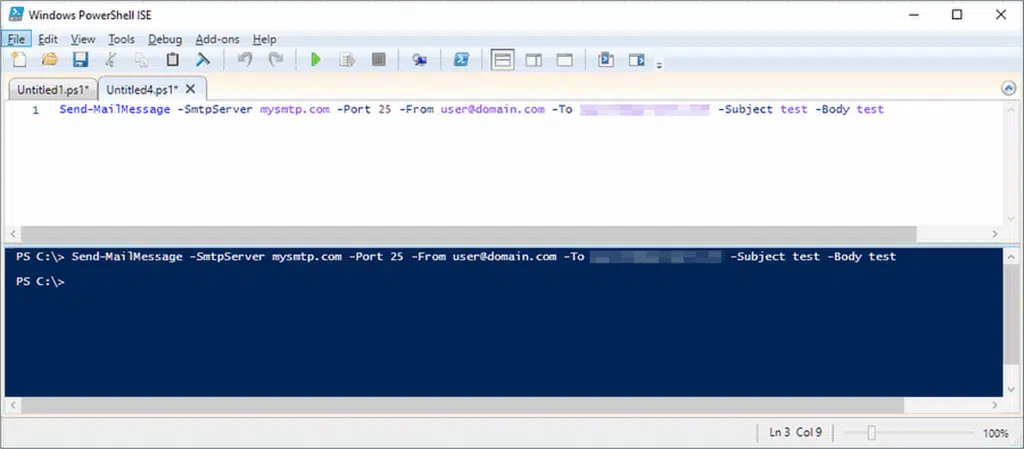Image resolution: width=1024 pixels, height=449 pixels.
Task: Open a script with the folder icon
Action: [50, 60]
